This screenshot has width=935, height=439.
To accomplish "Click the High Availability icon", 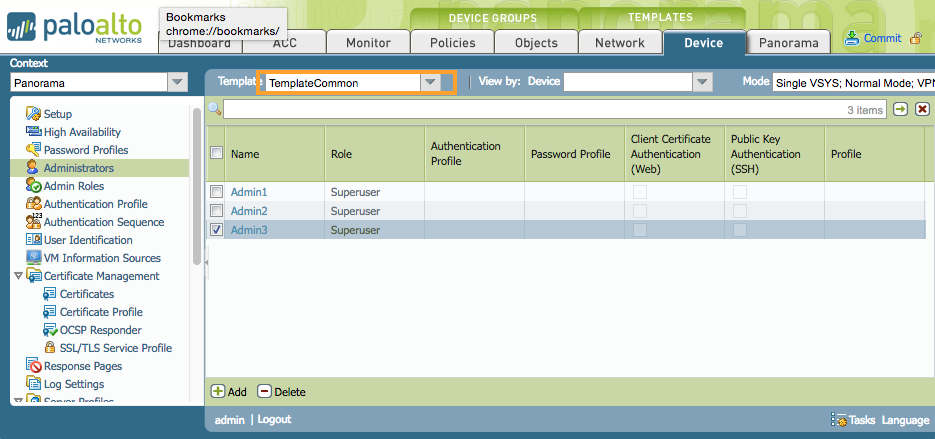I will [34, 132].
